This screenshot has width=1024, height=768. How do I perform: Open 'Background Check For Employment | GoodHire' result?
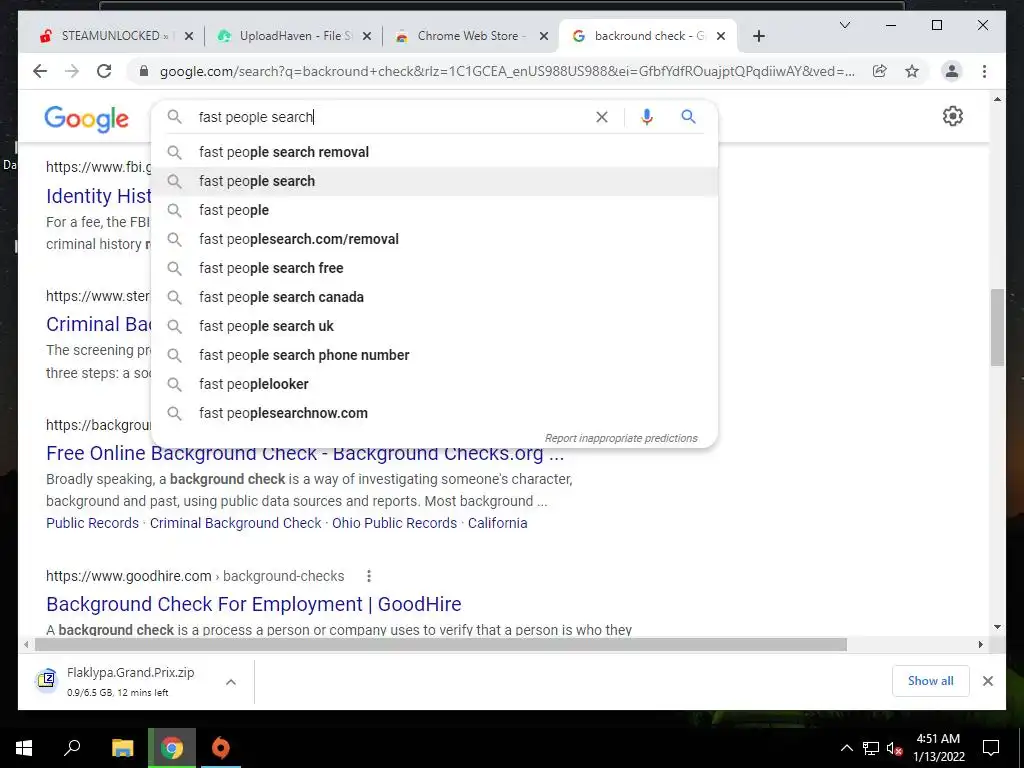pos(254,604)
